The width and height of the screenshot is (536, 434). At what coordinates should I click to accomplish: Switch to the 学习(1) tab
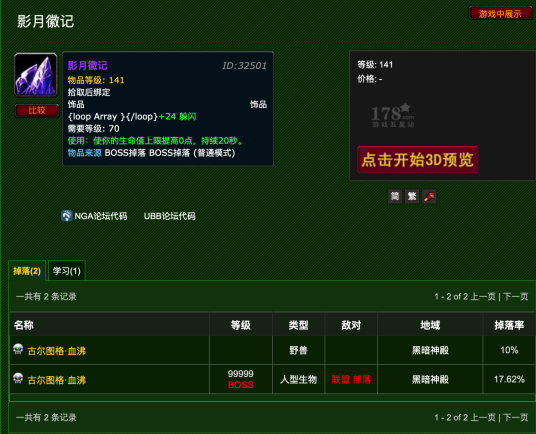pyautogui.click(x=67, y=271)
